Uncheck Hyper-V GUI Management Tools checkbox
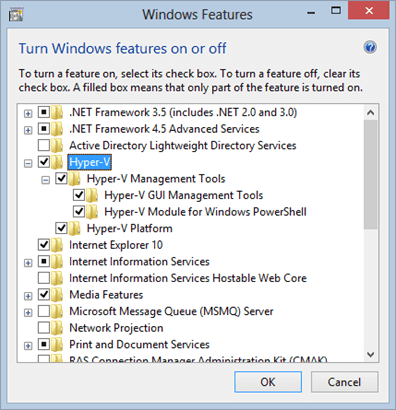 pyautogui.click(x=79, y=195)
